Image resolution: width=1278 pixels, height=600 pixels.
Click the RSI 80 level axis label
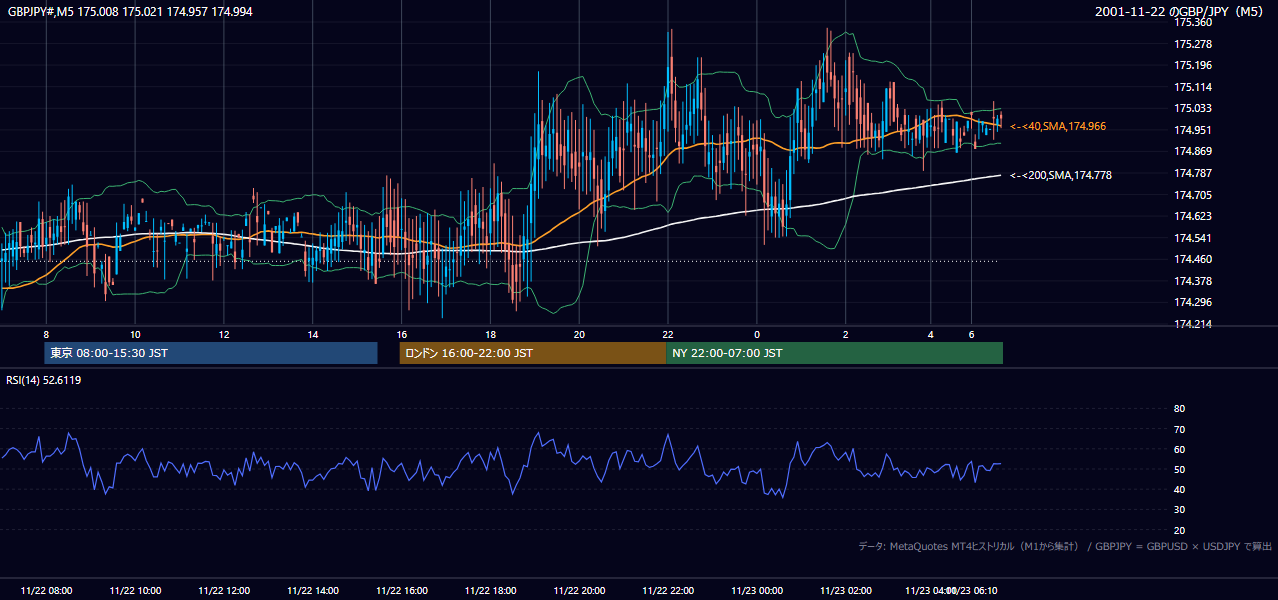click(x=1179, y=409)
